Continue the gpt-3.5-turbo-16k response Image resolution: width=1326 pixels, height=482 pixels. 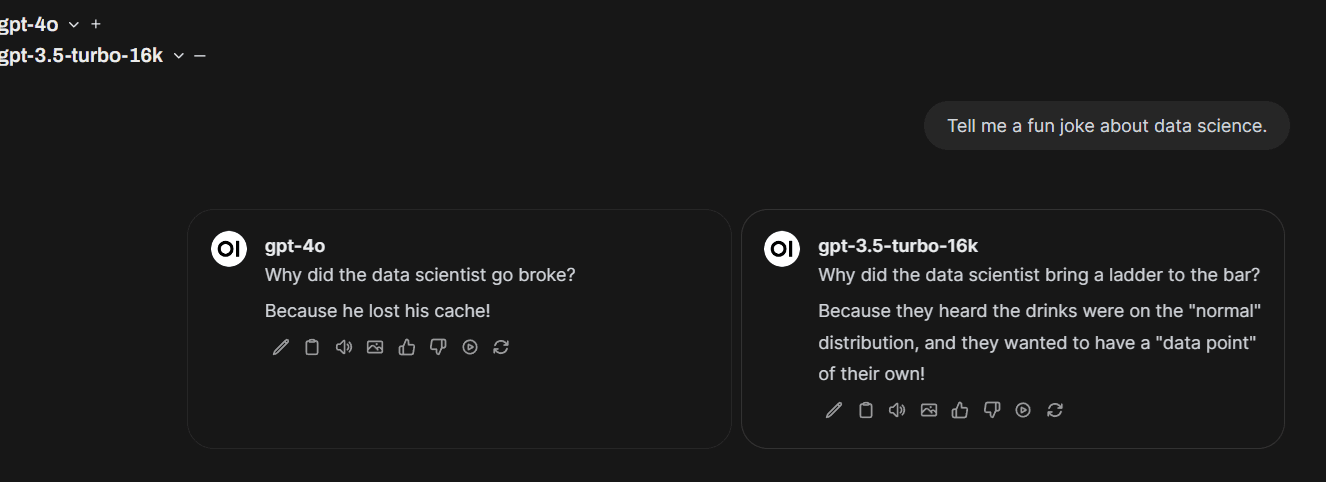pyautogui.click(x=1023, y=410)
